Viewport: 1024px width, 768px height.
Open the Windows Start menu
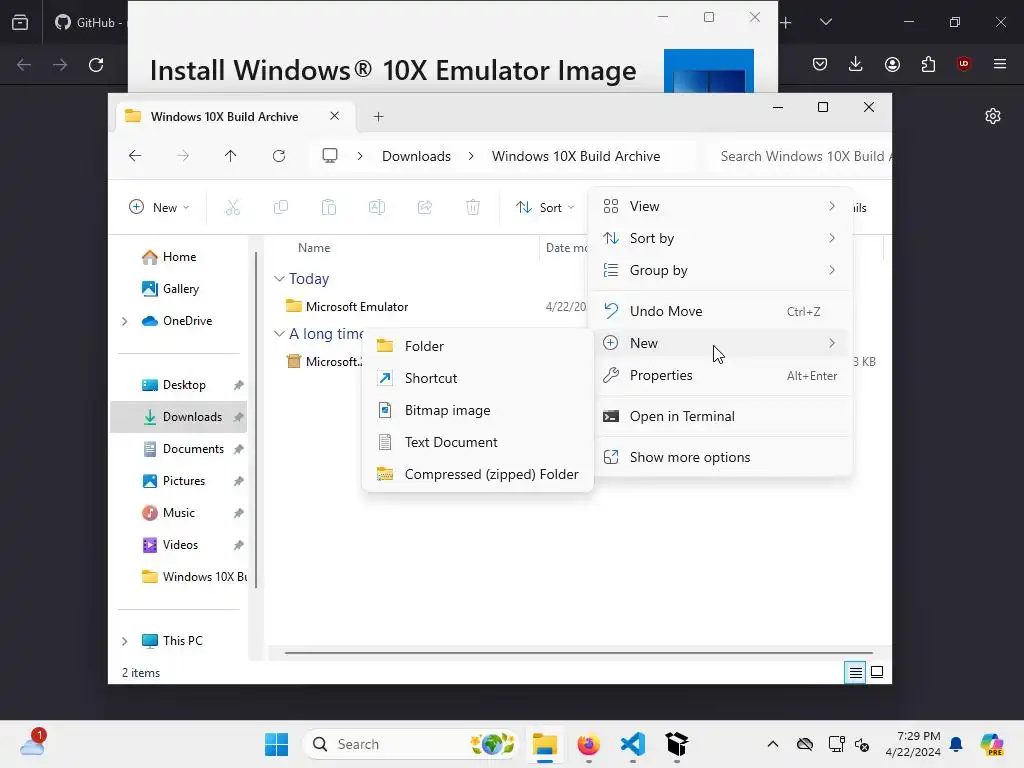(x=276, y=744)
